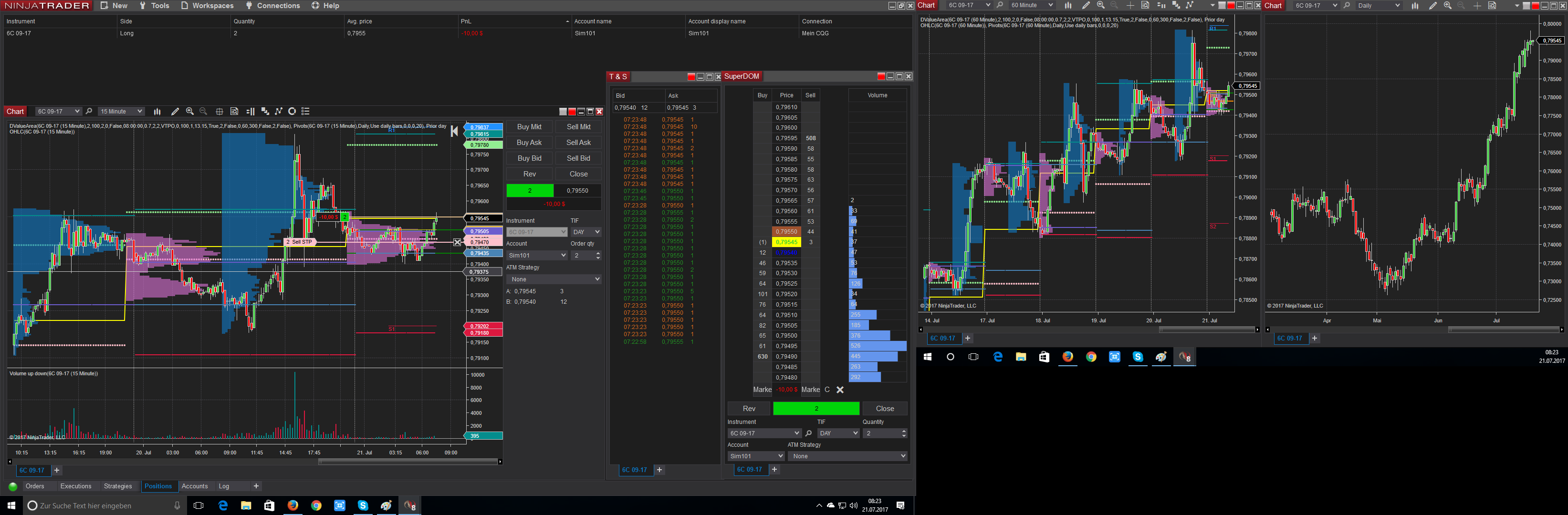Zoom out on the 15 Minute chart
Image resolution: width=1568 pixels, height=515 pixels.
pos(203,111)
